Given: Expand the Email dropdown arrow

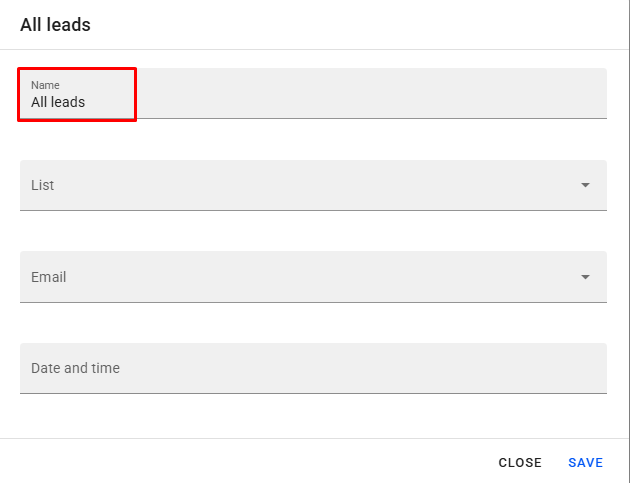Looking at the screenshot, I should pyautogui.click(x=585, y=277).
